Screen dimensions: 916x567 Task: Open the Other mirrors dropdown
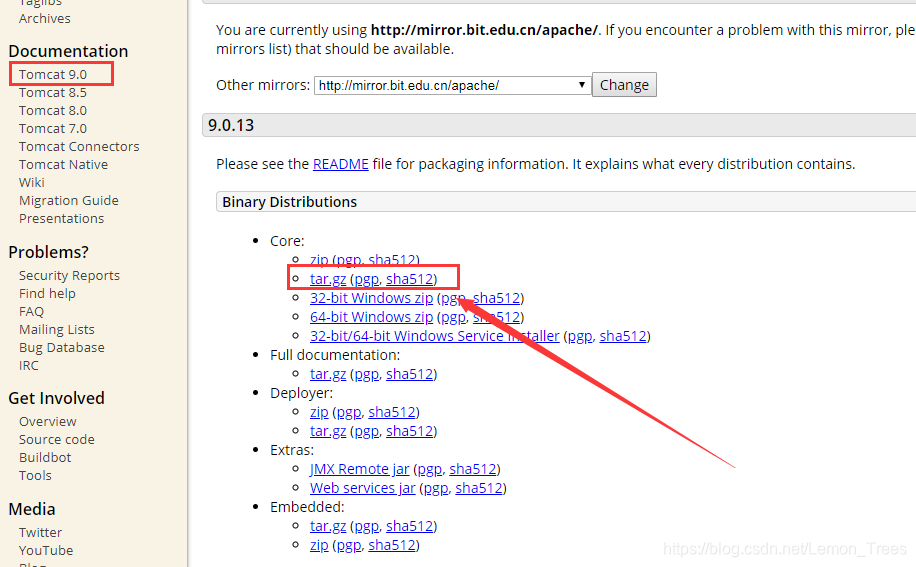tap(452, 85)
